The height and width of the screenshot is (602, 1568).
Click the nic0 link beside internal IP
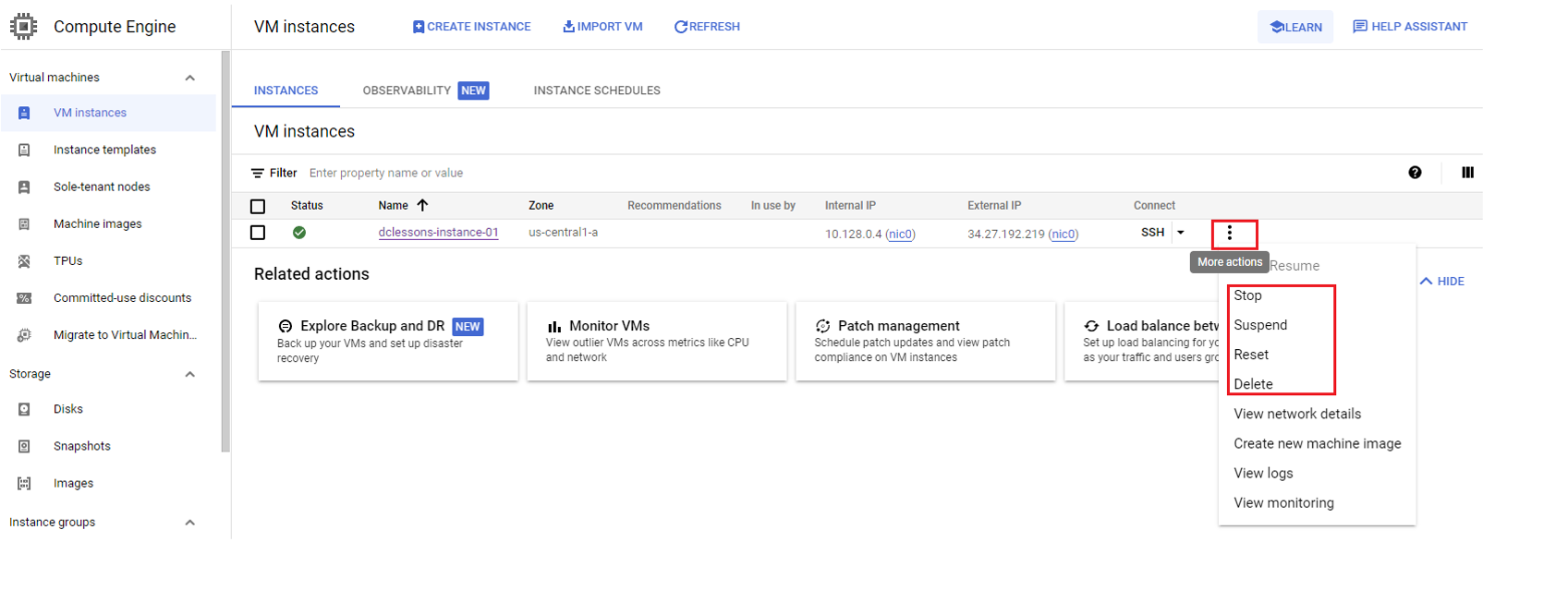point(900,235)
